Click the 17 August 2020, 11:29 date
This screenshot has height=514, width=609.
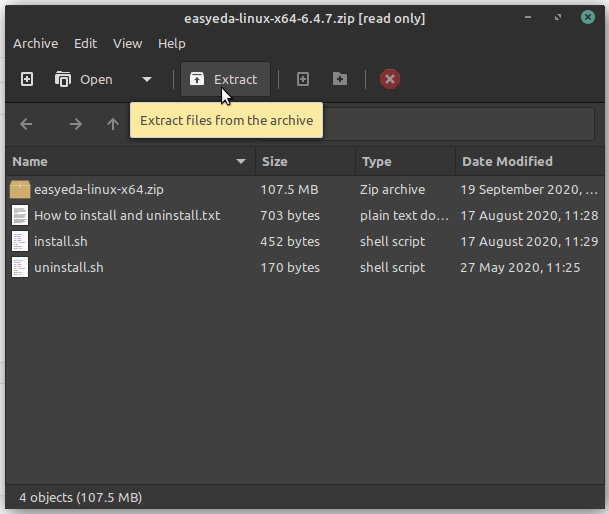pyautogui.click(x=529, y=242)
